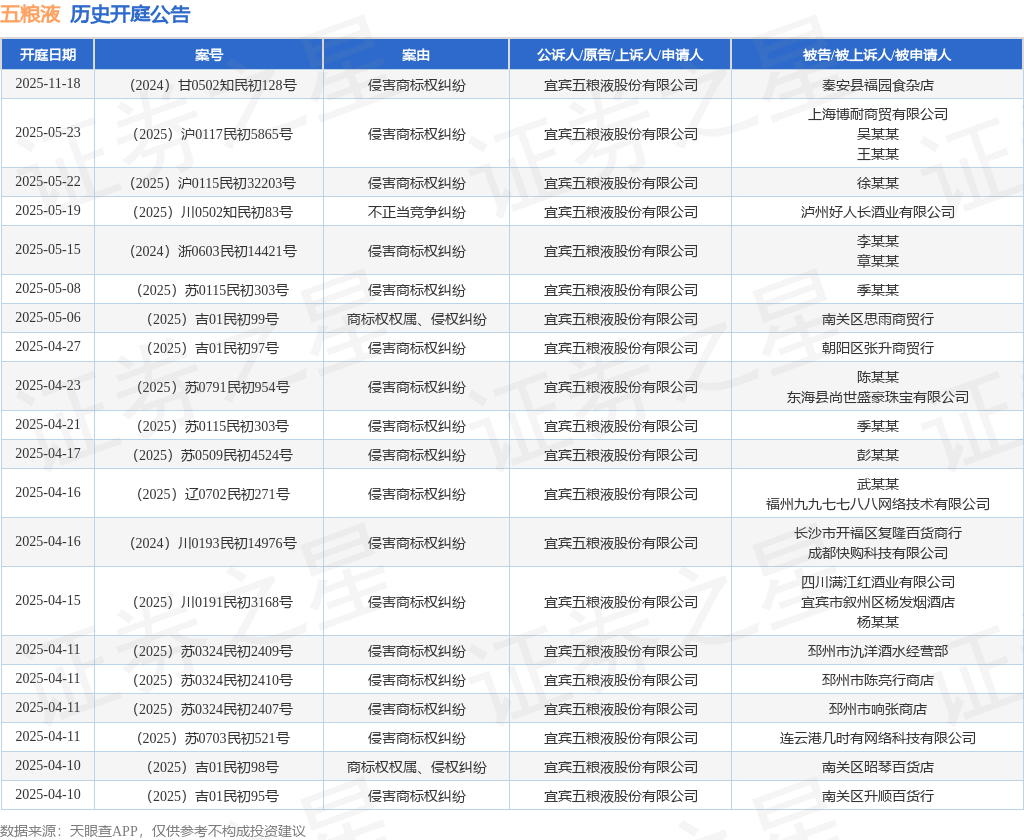Click case number (2025)苏0324民初2409号
This screenshot has height=840, width=1024.
coord(213,651)
